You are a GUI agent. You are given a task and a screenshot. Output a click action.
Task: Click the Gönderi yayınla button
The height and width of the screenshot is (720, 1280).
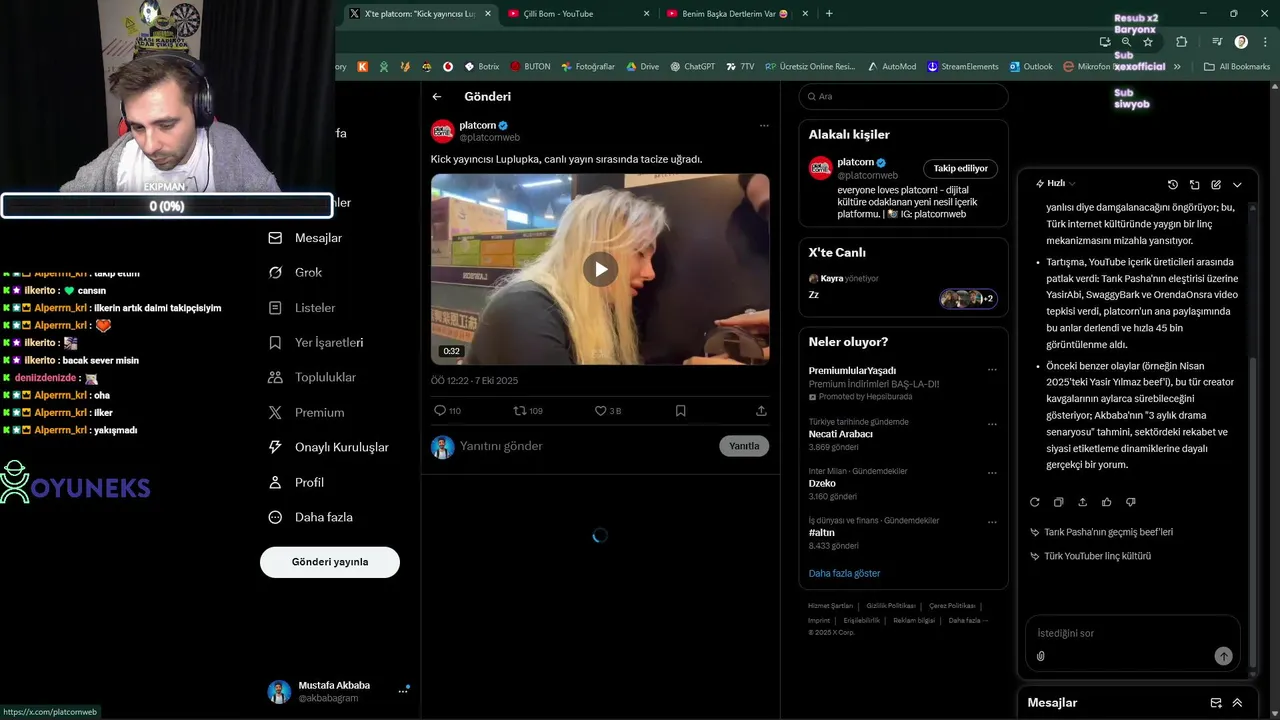(330, 562)
